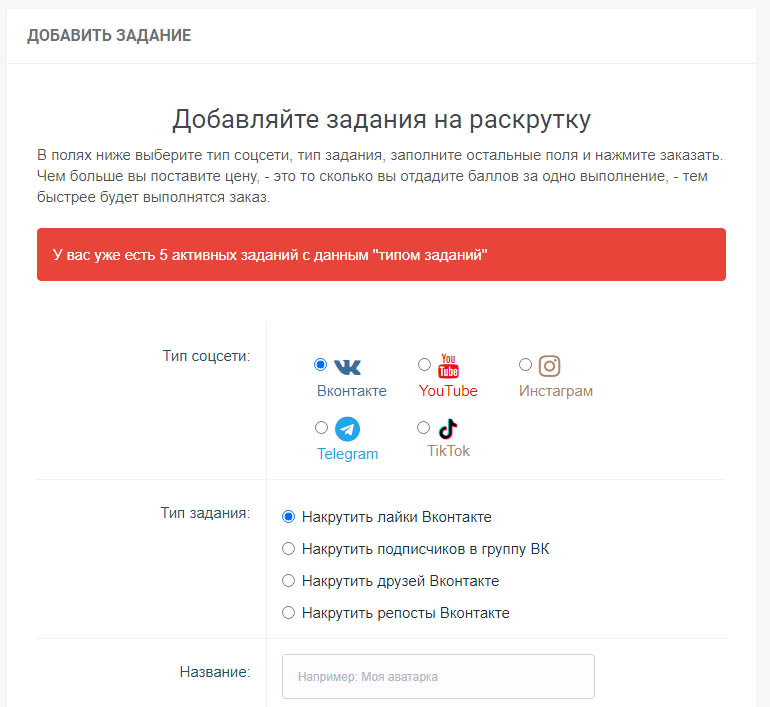
Task: Choose the Инстаграм radio option
Action: coord(526,365)
